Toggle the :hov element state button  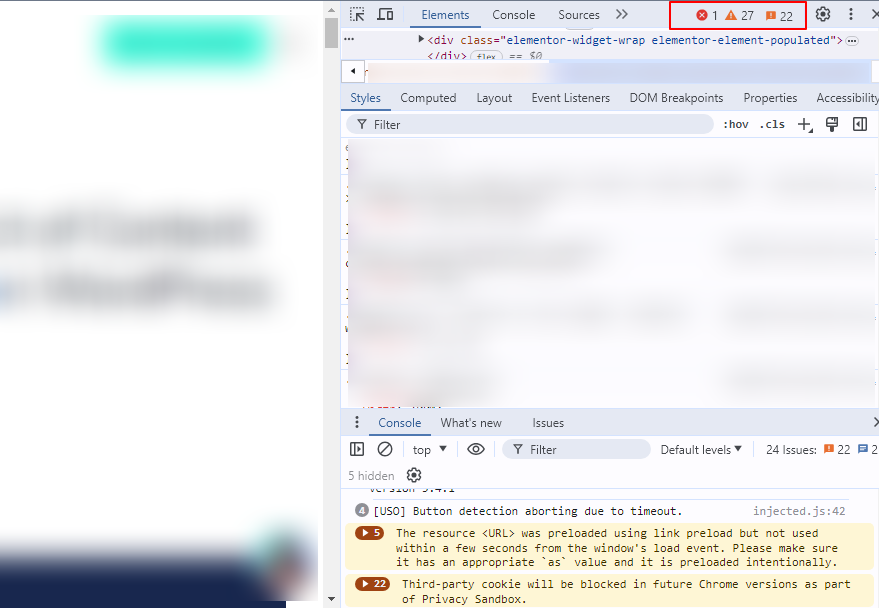coord(735,125)
